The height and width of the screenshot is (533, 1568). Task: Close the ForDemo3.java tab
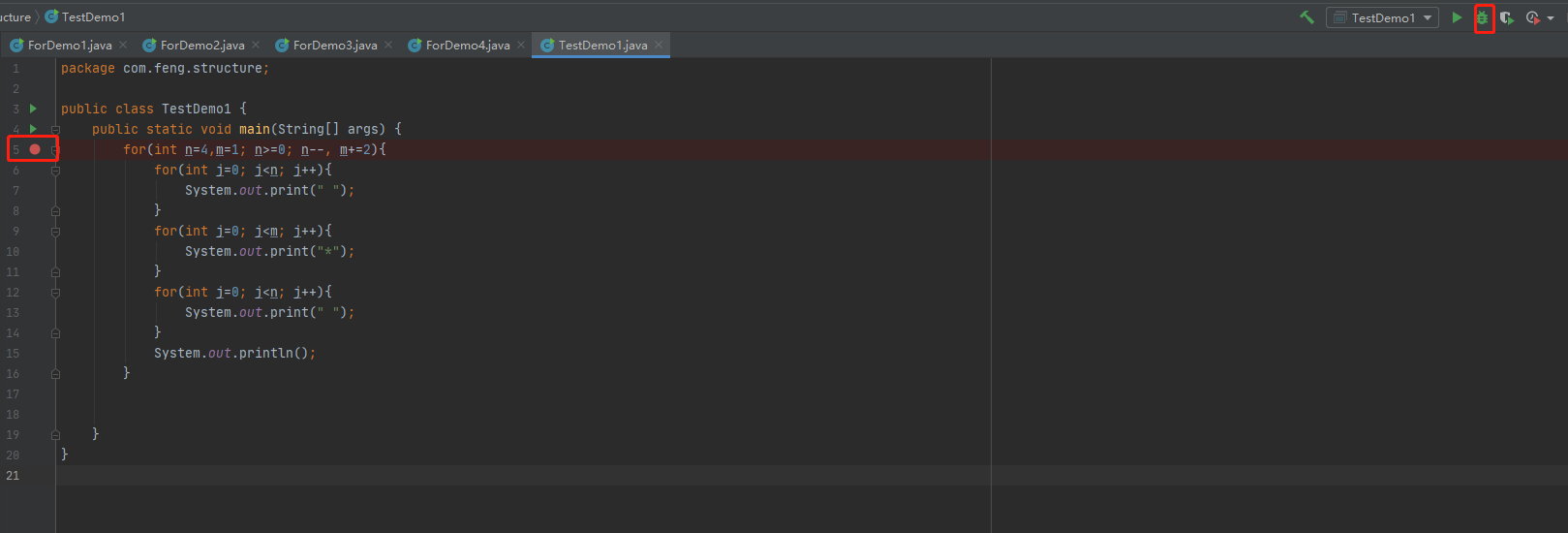pos(388,45)
